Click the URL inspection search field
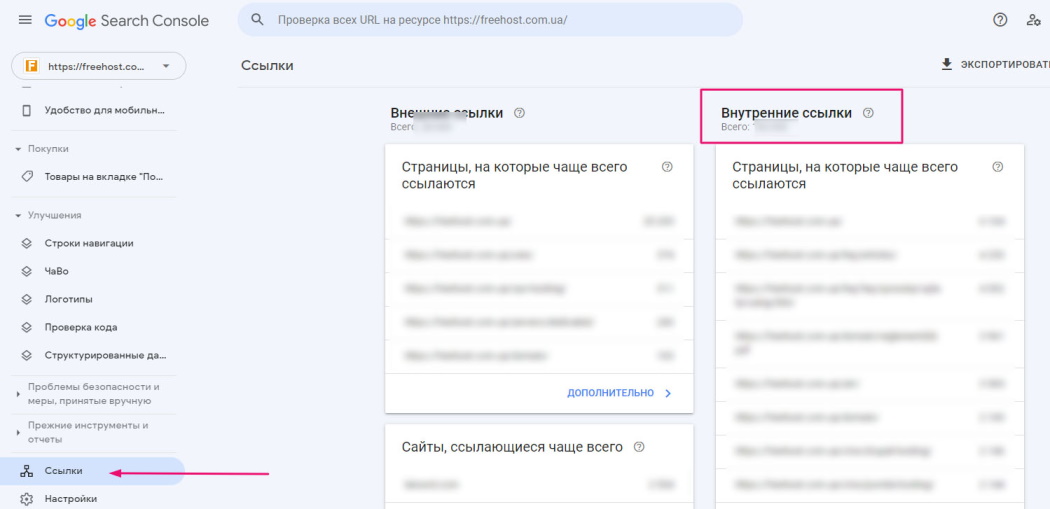 coord(500,20)
